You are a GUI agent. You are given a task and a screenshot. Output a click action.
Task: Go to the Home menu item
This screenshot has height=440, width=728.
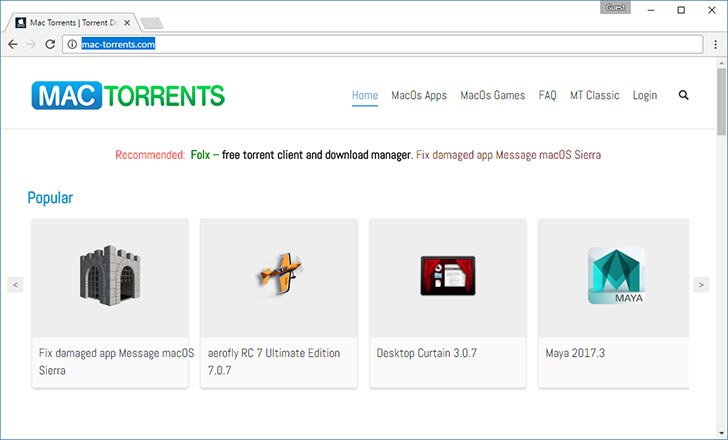(x=364, y=95)
